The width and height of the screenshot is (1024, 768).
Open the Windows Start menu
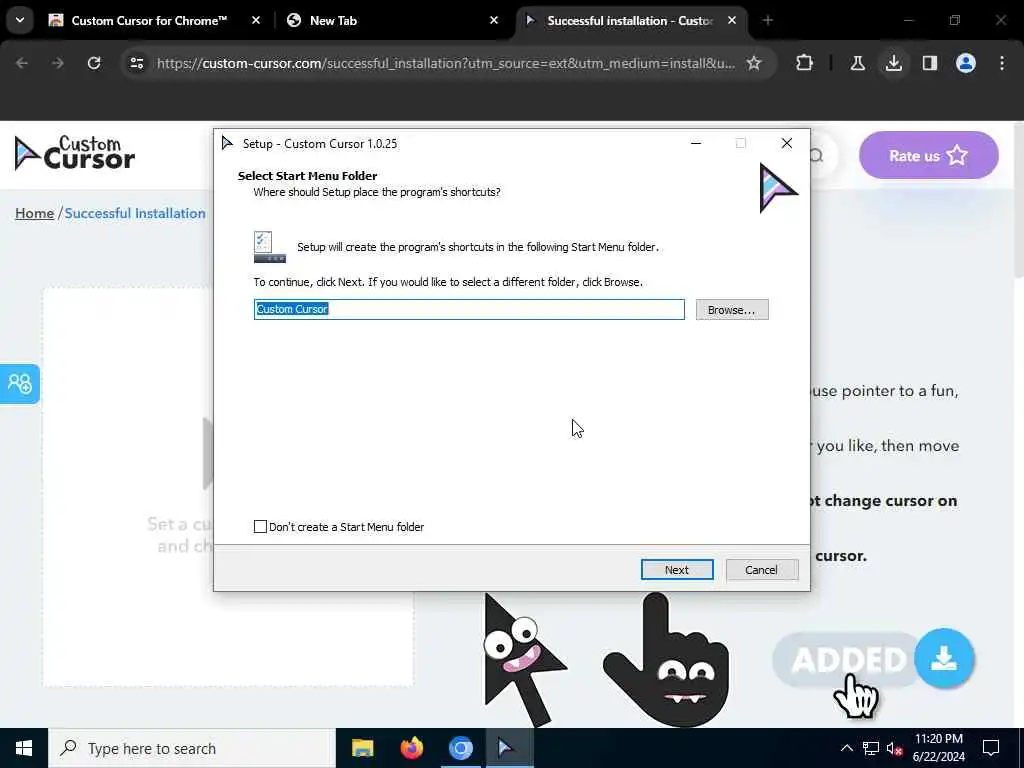(x=24, y=748)
